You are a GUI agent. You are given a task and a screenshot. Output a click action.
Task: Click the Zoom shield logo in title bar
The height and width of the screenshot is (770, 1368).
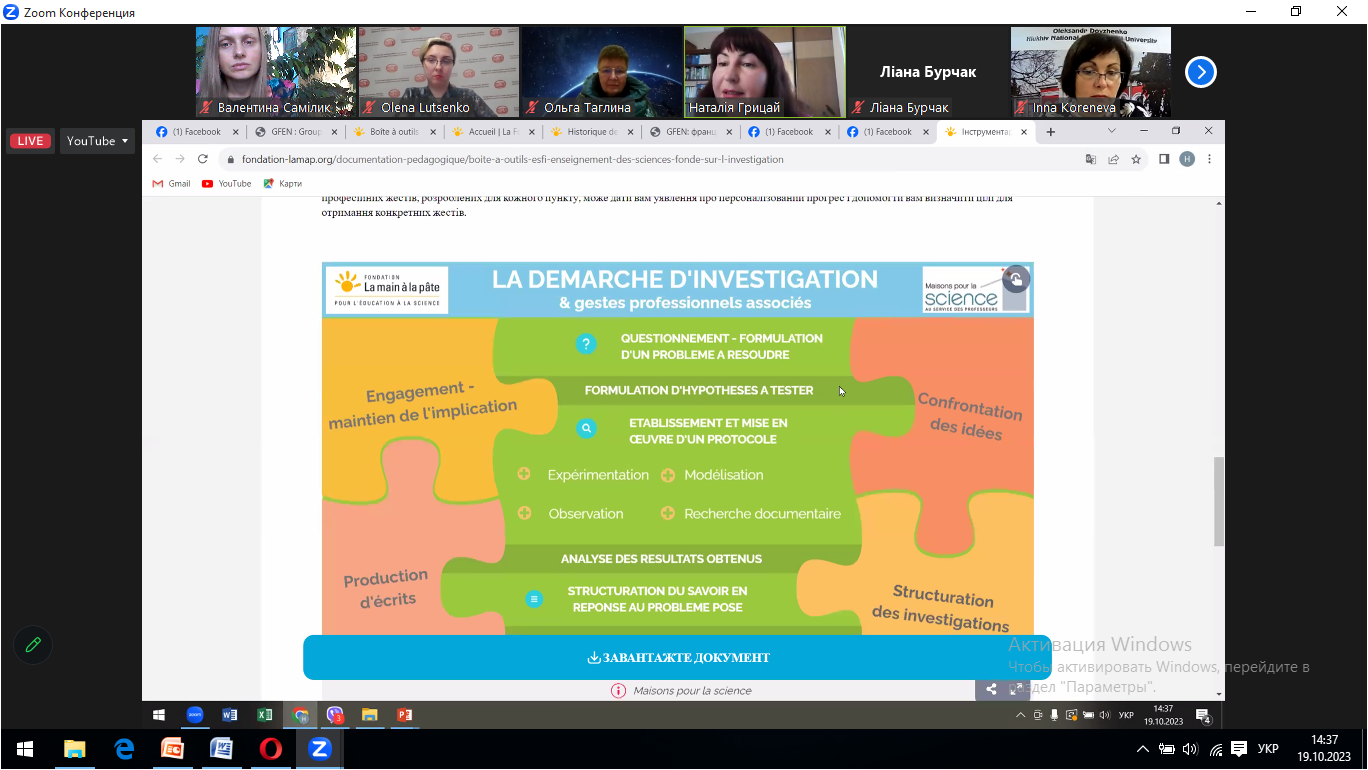point(10,13)
